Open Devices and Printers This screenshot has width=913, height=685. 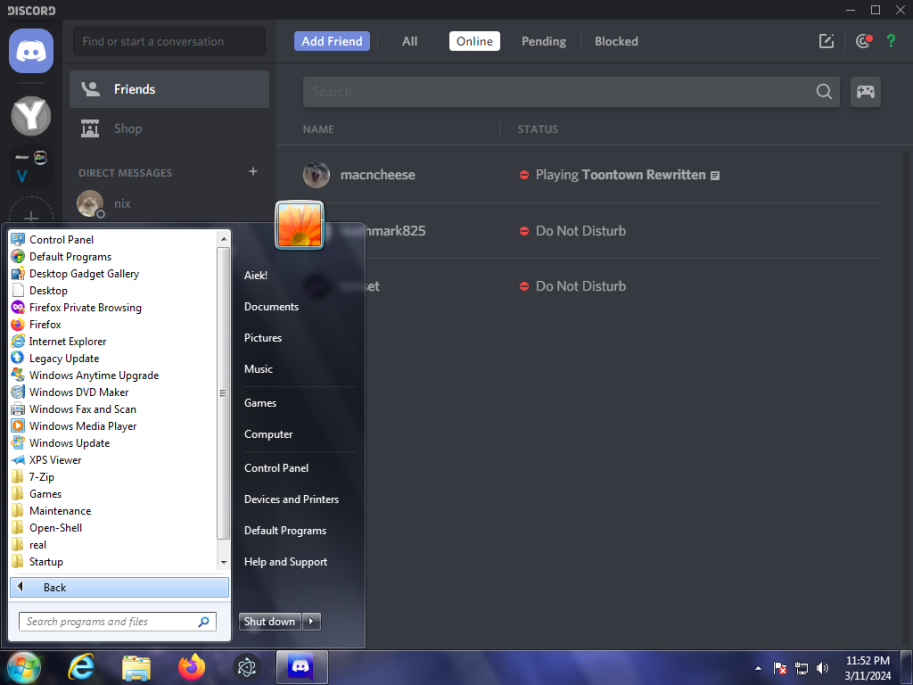[291, 499]
